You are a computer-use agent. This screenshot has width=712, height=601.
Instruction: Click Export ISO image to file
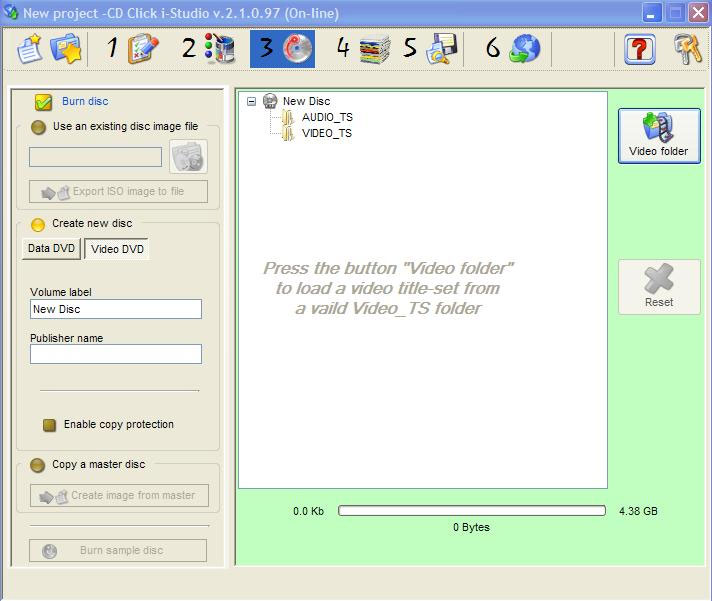(x=119, y=192)
